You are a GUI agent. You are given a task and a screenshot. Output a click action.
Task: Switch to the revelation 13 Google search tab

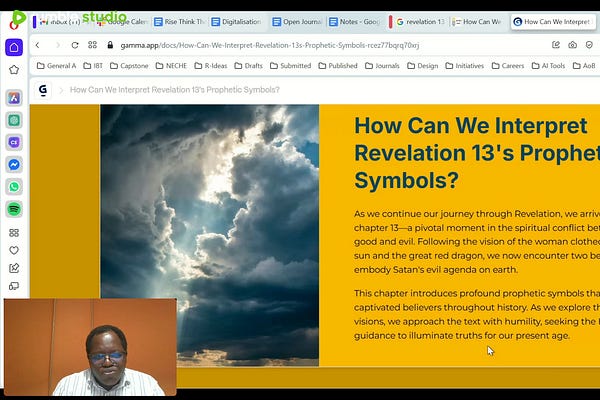[421, 22]
